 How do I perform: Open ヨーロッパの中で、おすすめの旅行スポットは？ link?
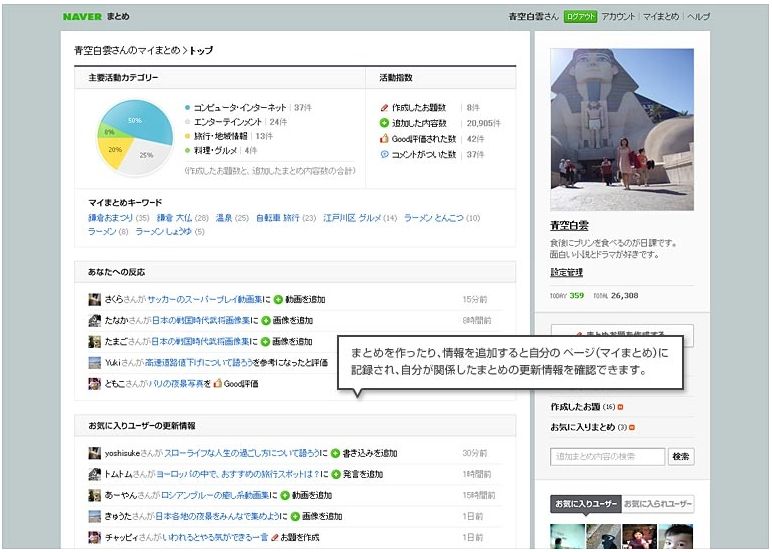pyautogui.click(x=239, y=474)
